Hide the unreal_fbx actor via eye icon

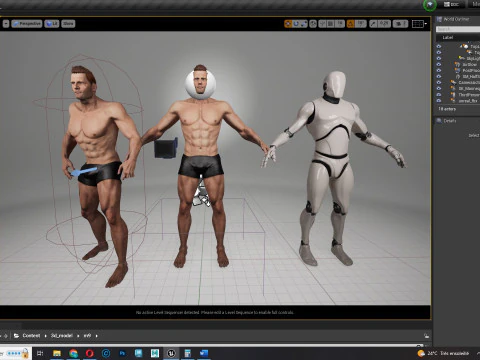pyautogui.click(x=439, y=101)
